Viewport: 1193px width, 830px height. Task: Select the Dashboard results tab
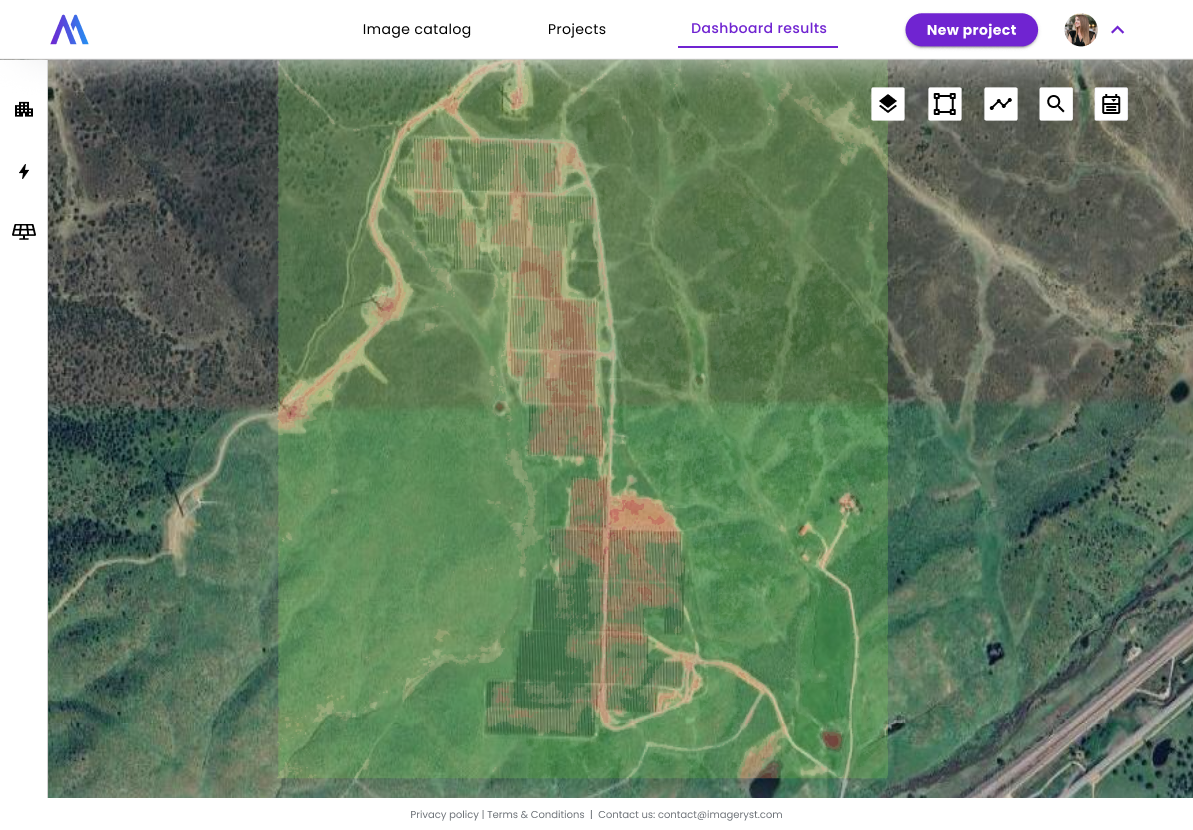tap(759, 29)
